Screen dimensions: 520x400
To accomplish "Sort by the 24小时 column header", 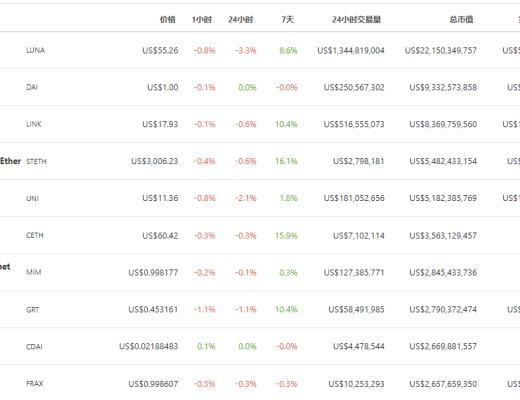I will (x=240, y=20).
